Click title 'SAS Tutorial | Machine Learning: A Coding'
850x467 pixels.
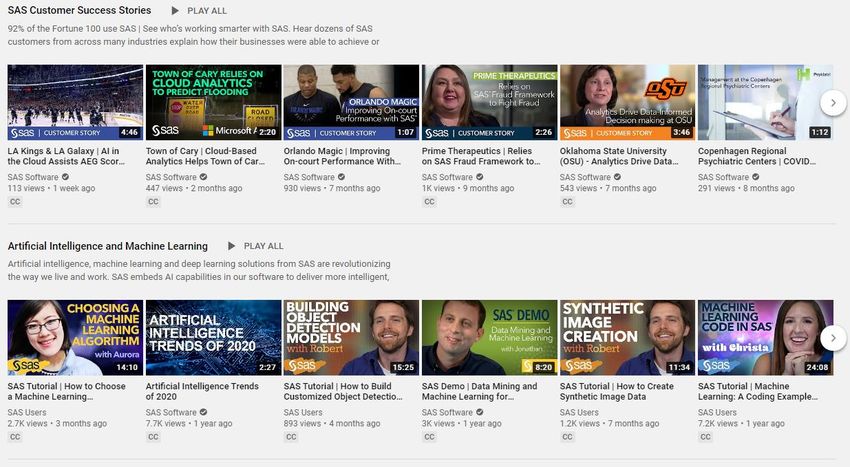click(758, 392)
